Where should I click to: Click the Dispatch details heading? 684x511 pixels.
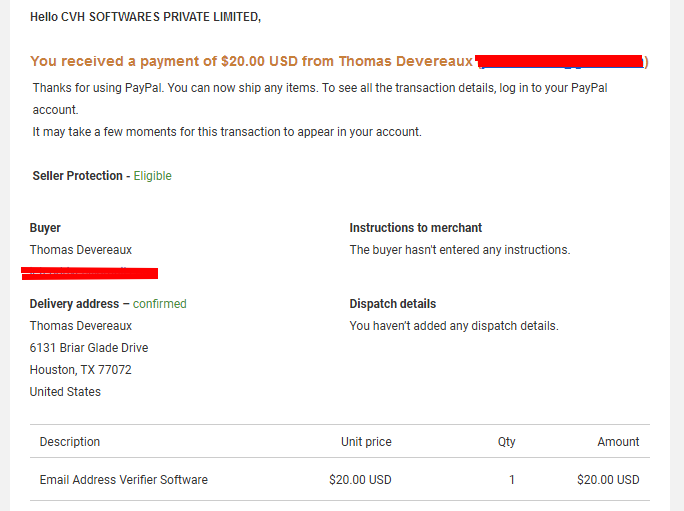click(x=393, y=304)
